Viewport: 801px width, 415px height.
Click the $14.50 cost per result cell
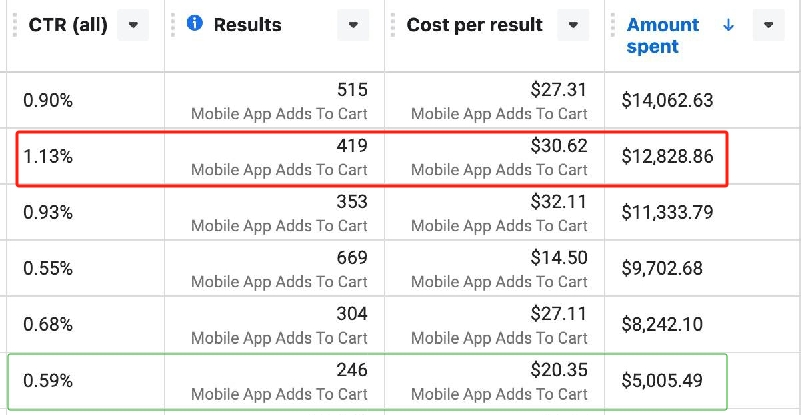[559, 258]
